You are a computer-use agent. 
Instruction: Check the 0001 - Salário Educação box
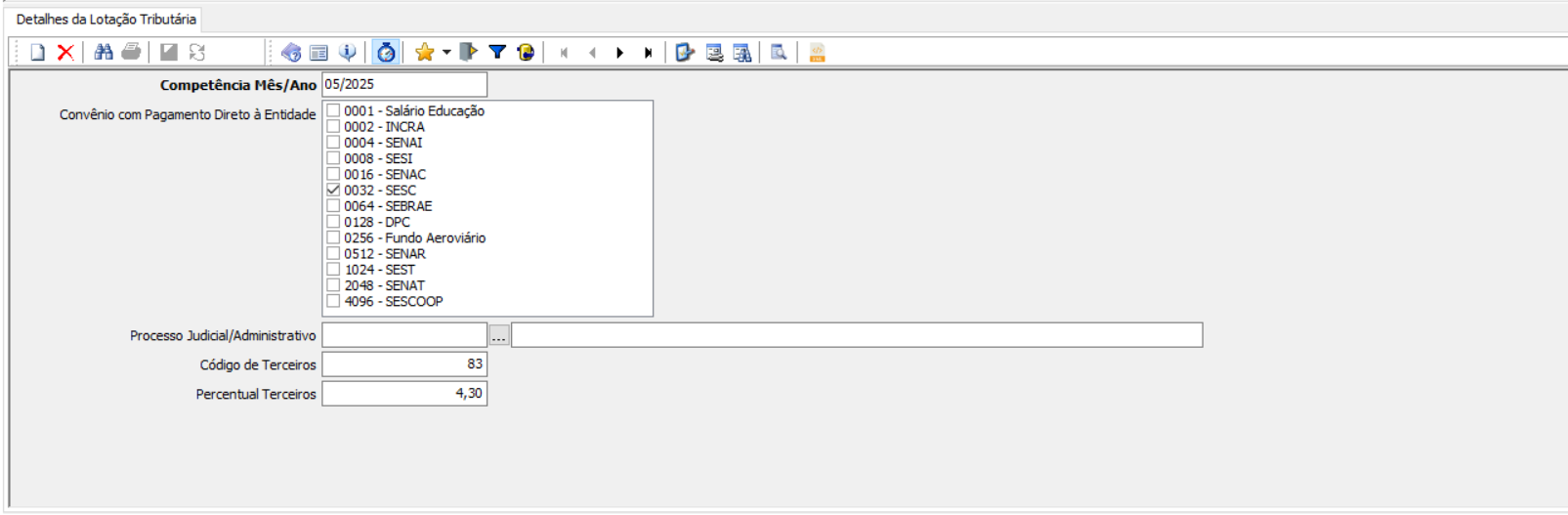[x=333, y=110]
